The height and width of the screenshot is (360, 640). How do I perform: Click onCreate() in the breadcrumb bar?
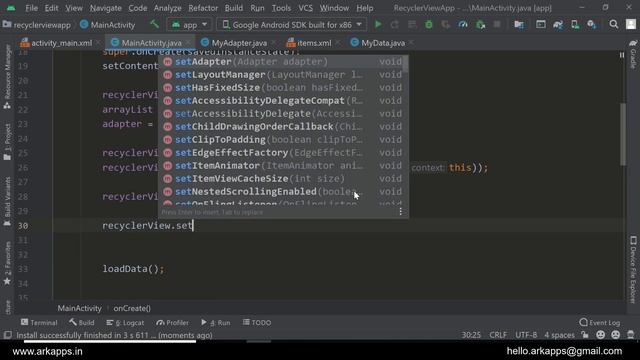[x=132, y=309]
